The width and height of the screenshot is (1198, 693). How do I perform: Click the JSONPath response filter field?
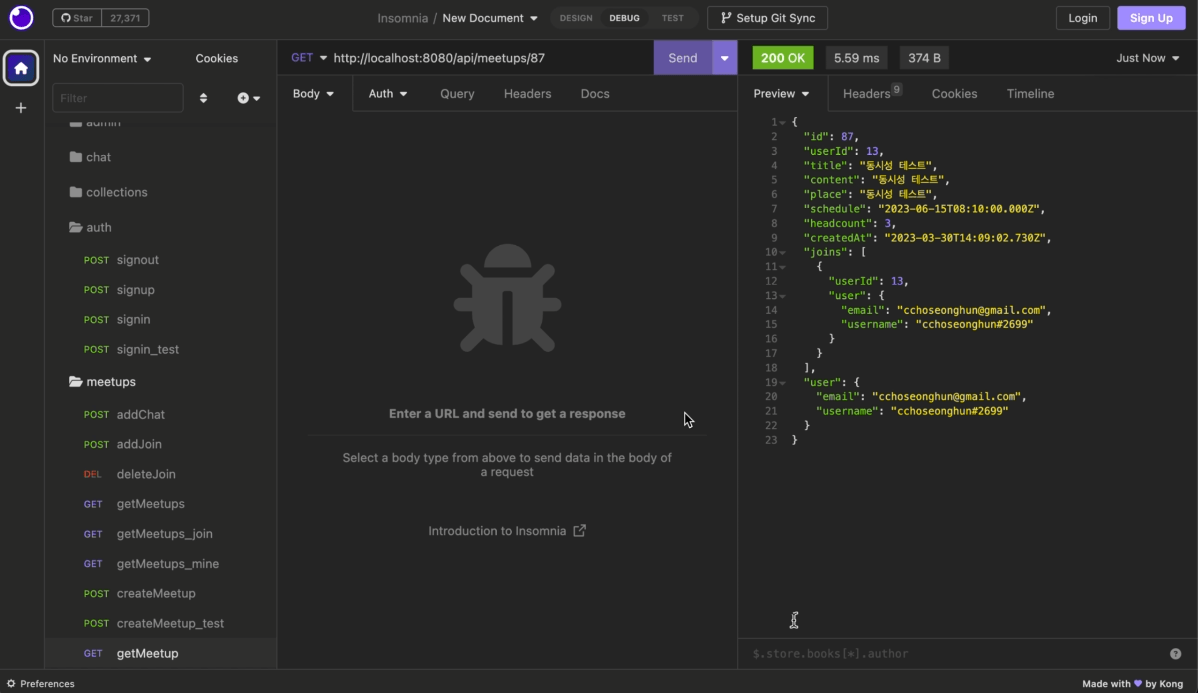coord(955,653)
